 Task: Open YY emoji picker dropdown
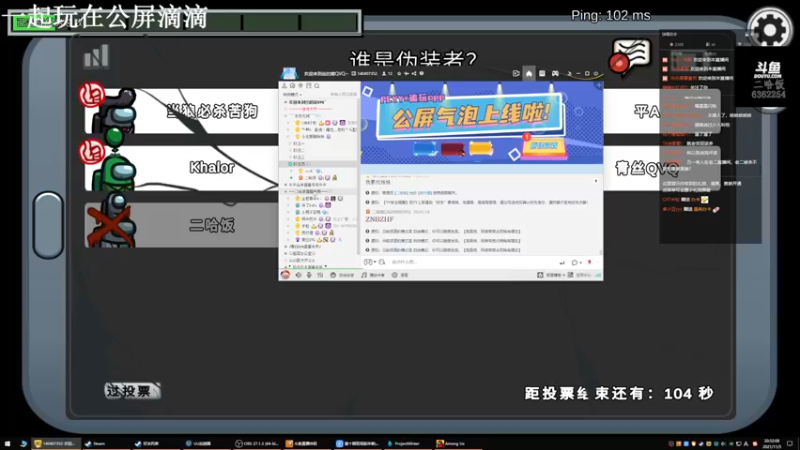coord(369,262)
